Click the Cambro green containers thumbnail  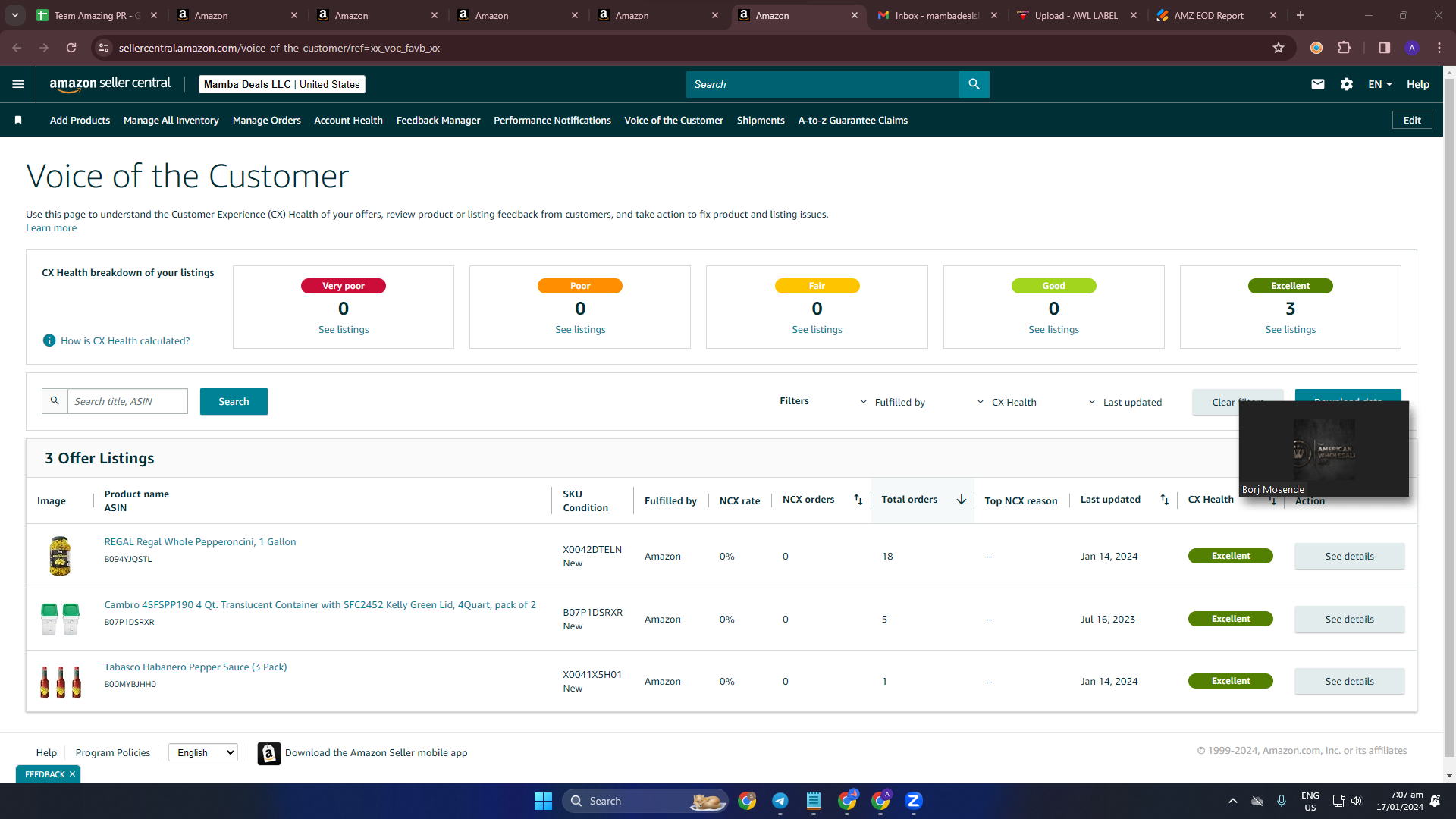pos(60,619)
